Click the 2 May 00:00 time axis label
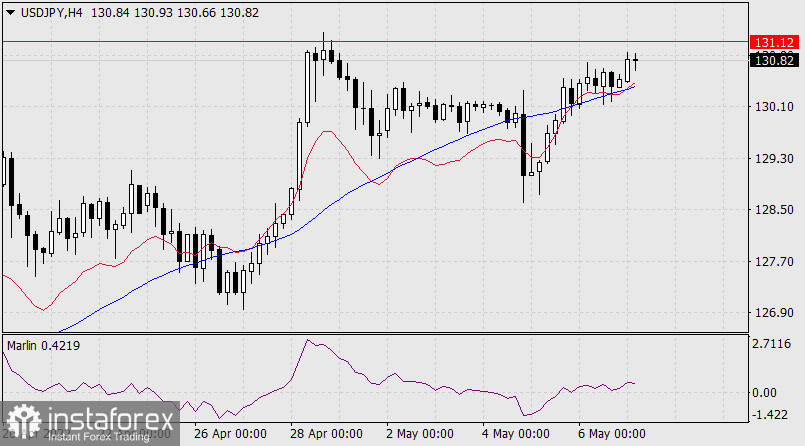This screenshot has height=446, width=805. click(420, 434)
